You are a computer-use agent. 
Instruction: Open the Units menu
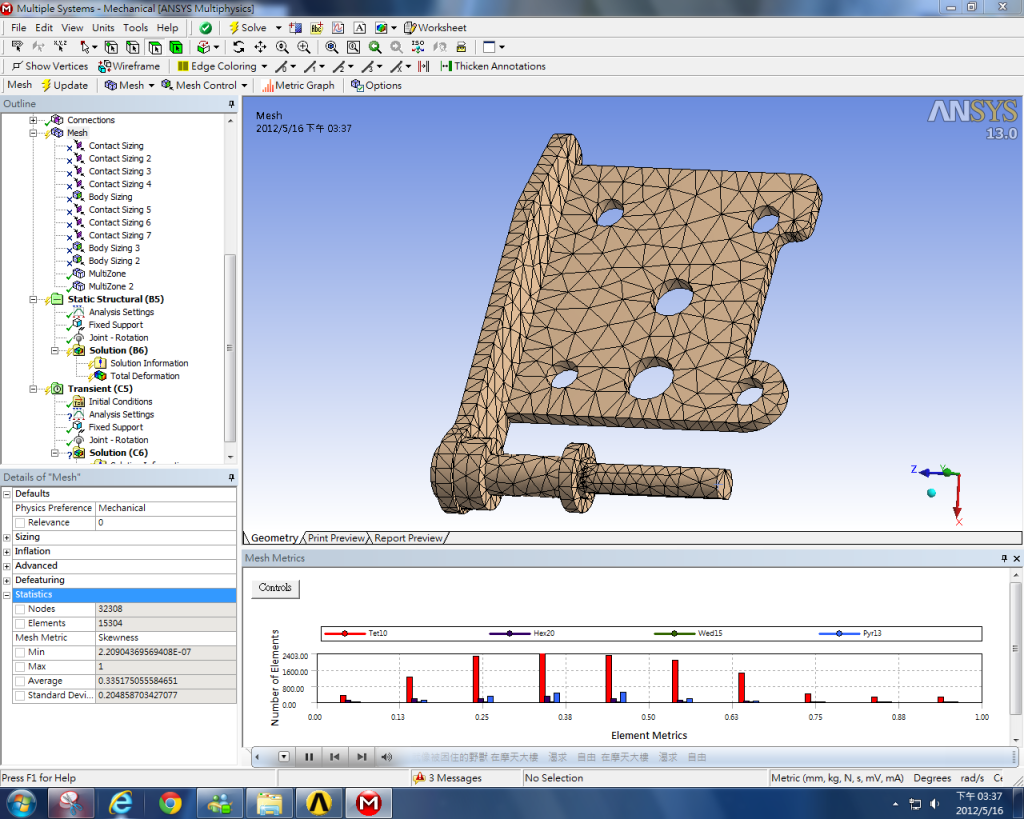click(x=102, y=28)
